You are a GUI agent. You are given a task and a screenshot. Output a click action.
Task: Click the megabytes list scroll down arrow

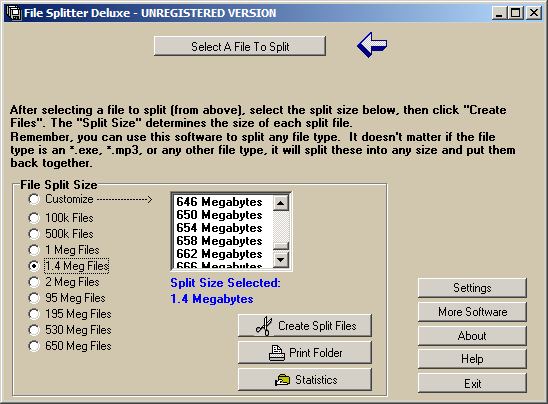(x=281, y=260)
